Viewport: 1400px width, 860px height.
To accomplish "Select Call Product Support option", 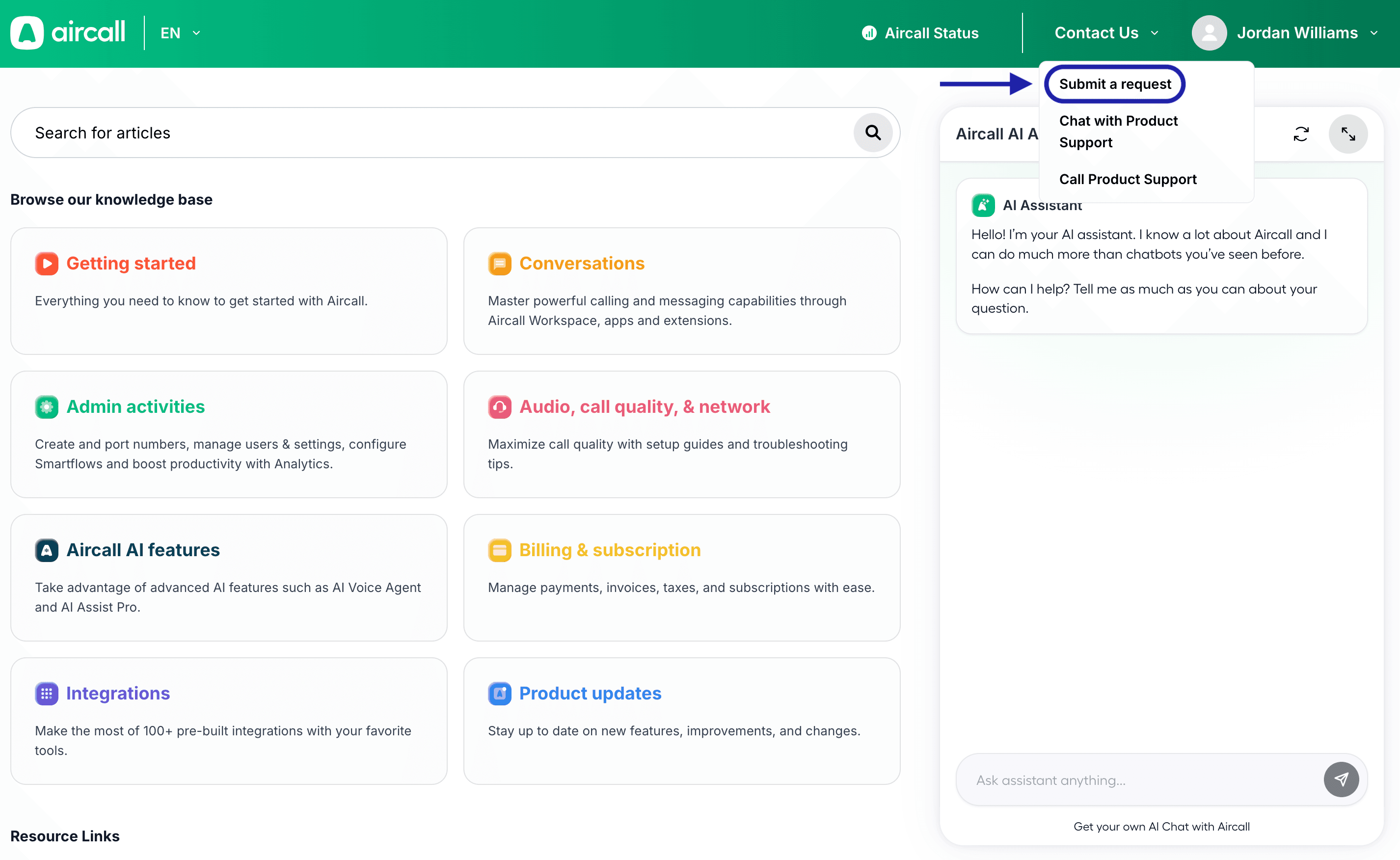I will click(1127, 179).
